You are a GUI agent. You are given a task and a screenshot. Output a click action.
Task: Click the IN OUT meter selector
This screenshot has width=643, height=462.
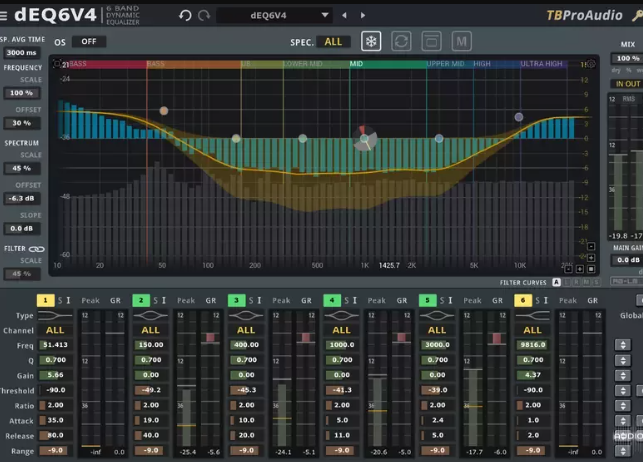(627, 84)
